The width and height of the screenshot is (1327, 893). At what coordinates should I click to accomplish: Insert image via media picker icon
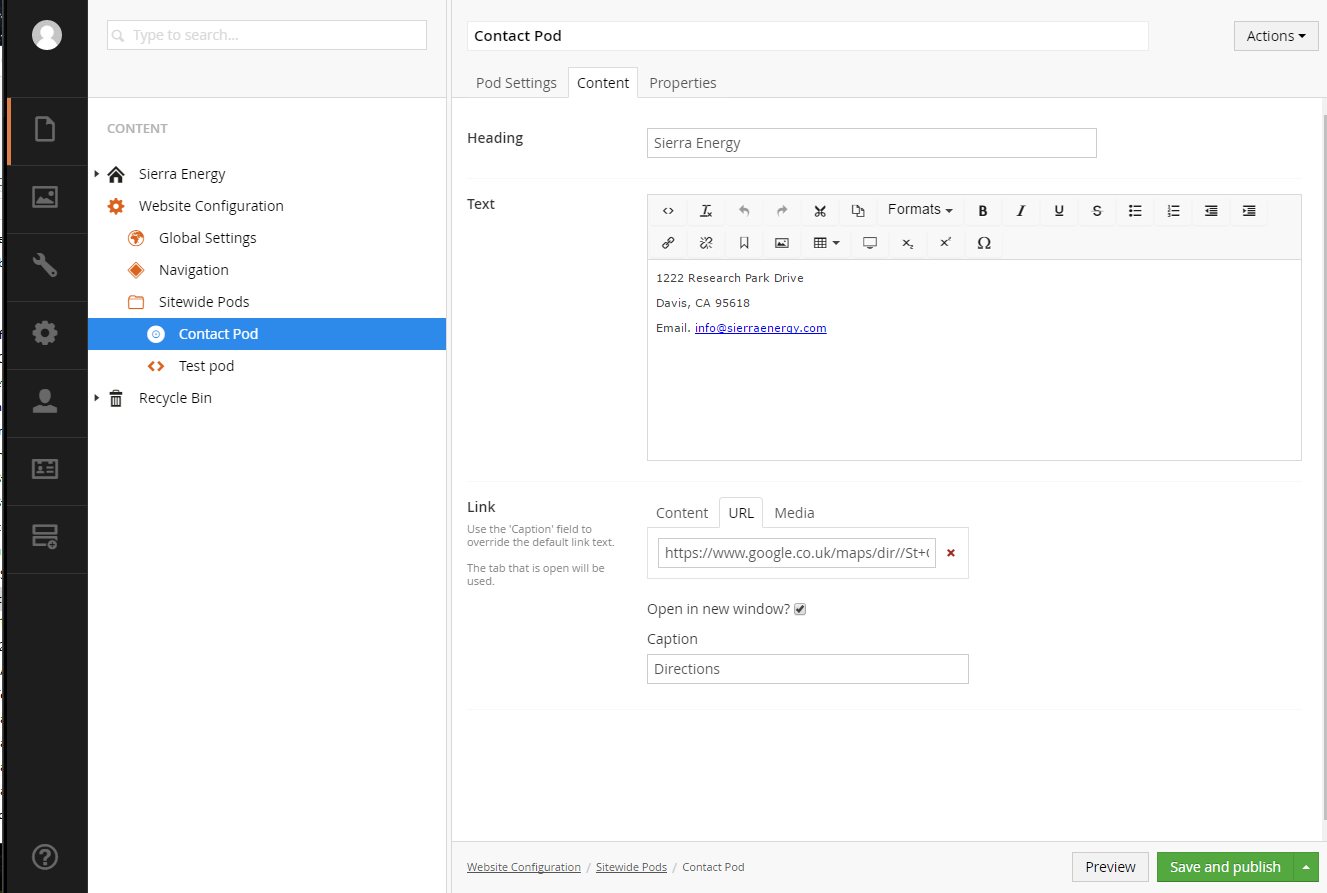[x=782, y=243]
